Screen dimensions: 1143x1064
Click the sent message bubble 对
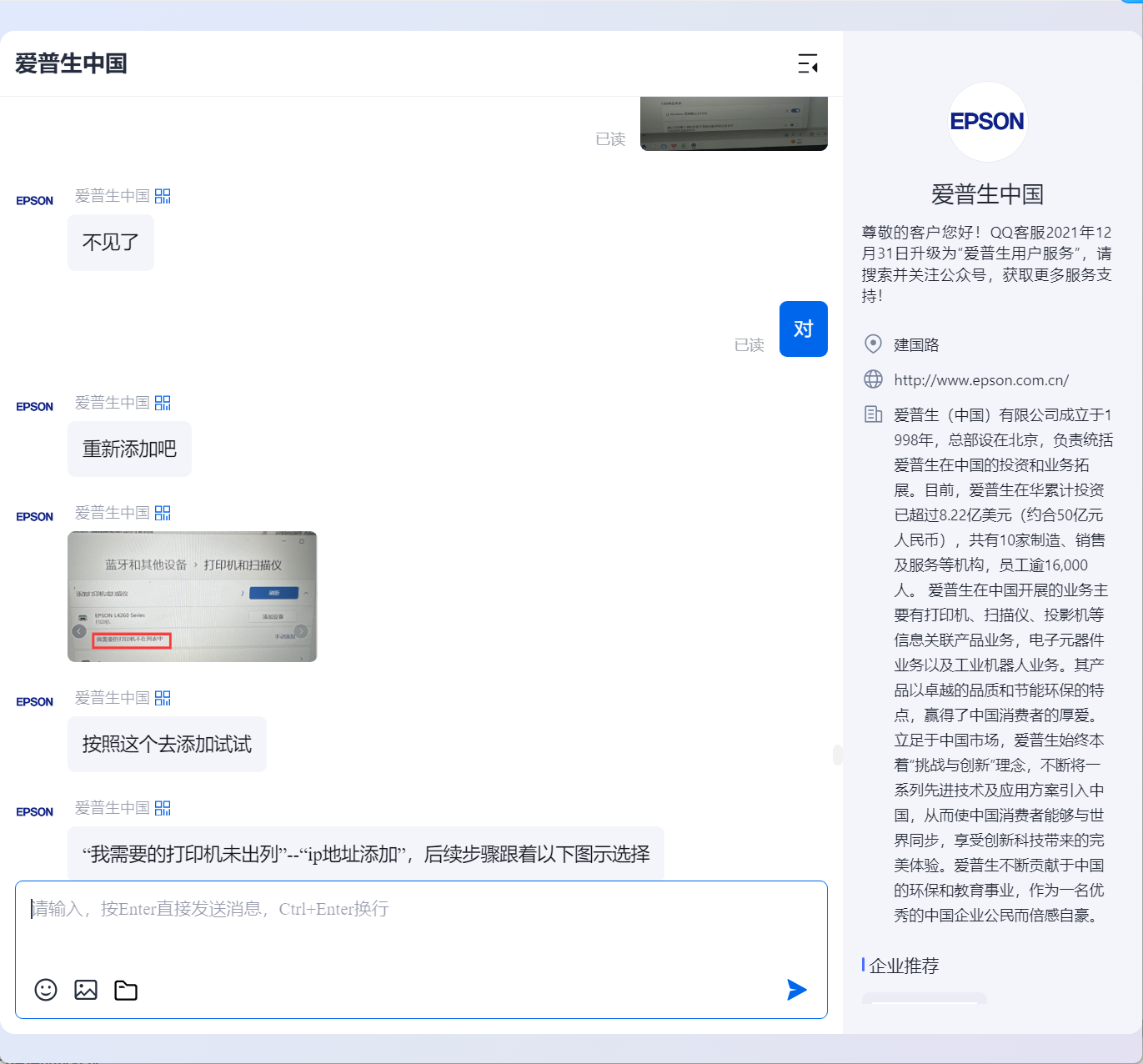pos(804,329)
